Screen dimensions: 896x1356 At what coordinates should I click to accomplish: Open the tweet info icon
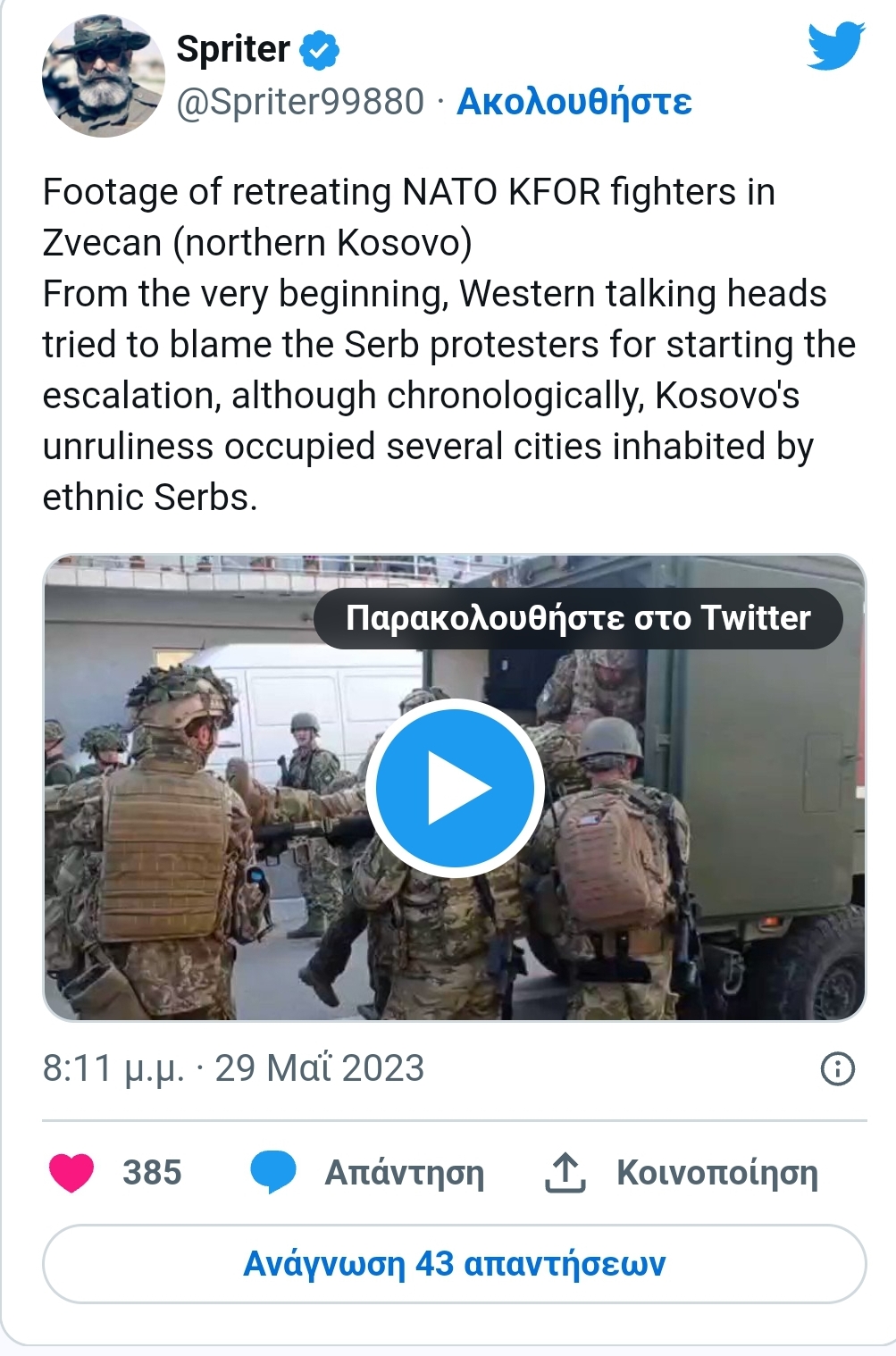837,1068
